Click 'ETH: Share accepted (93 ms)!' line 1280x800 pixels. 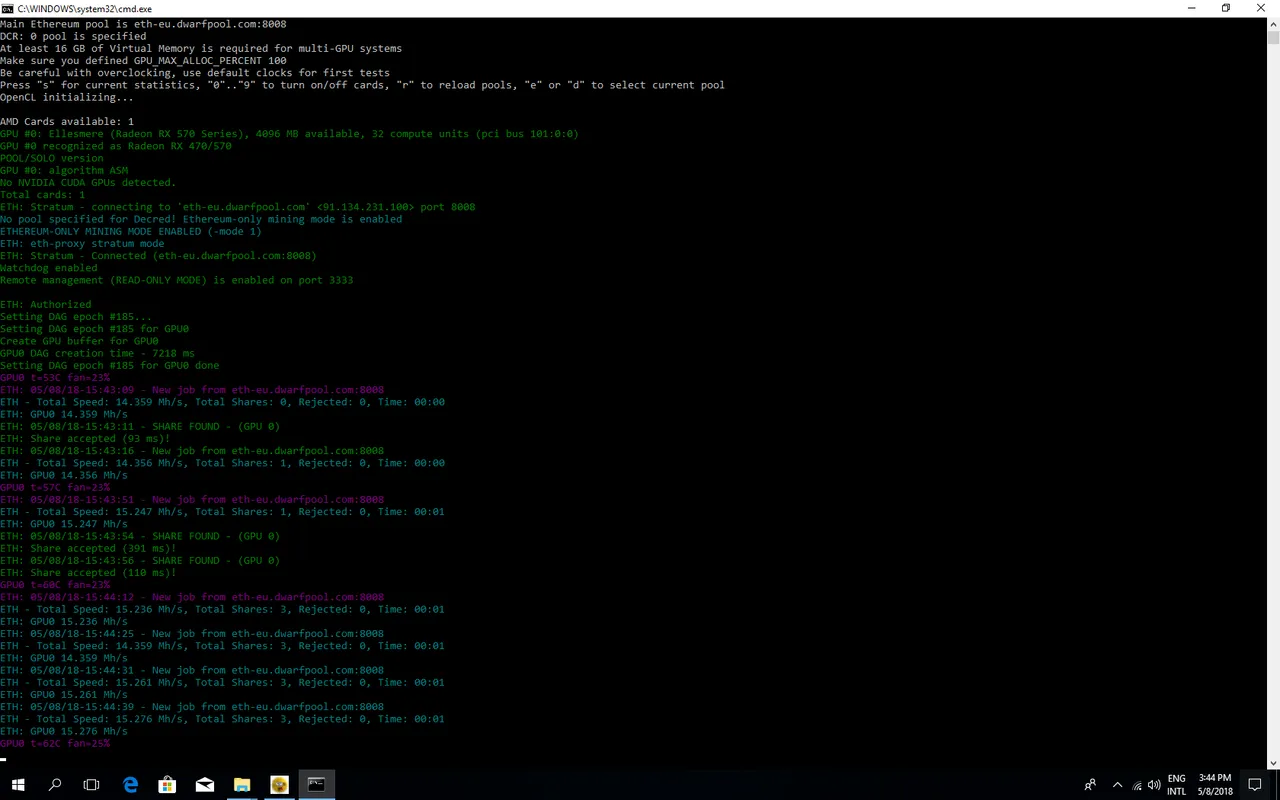(85, 439)
